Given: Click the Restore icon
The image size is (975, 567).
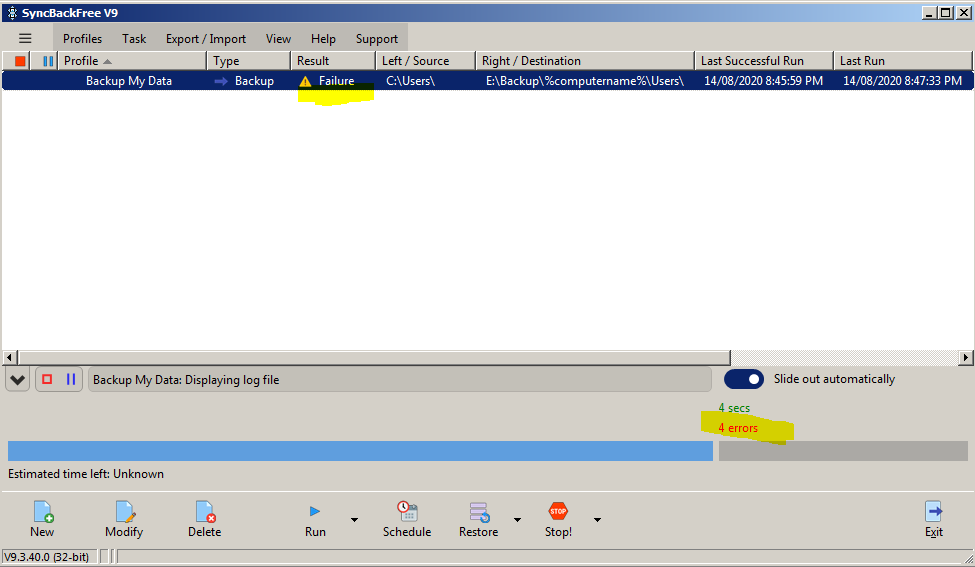Looking at the screenshot, I should (x=478, y=512).
